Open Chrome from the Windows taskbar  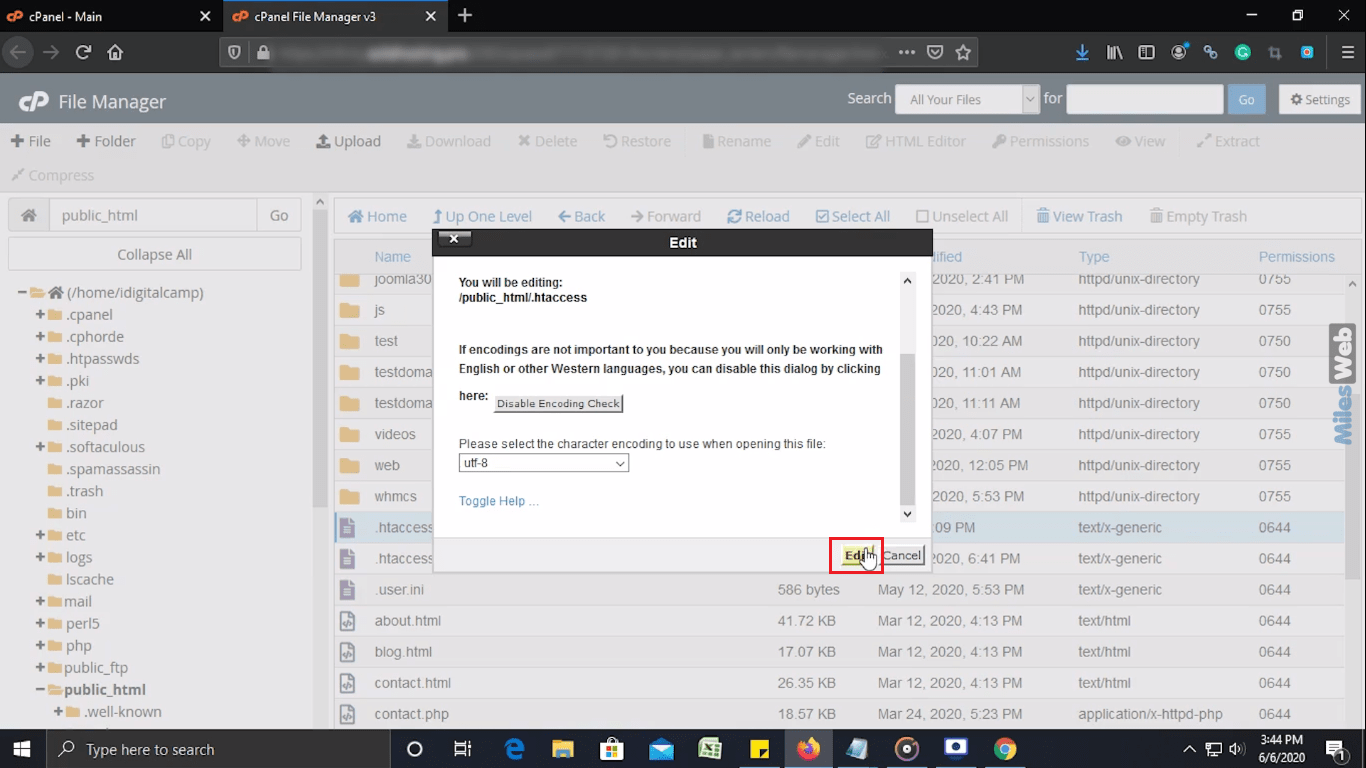click(1005, 749)
